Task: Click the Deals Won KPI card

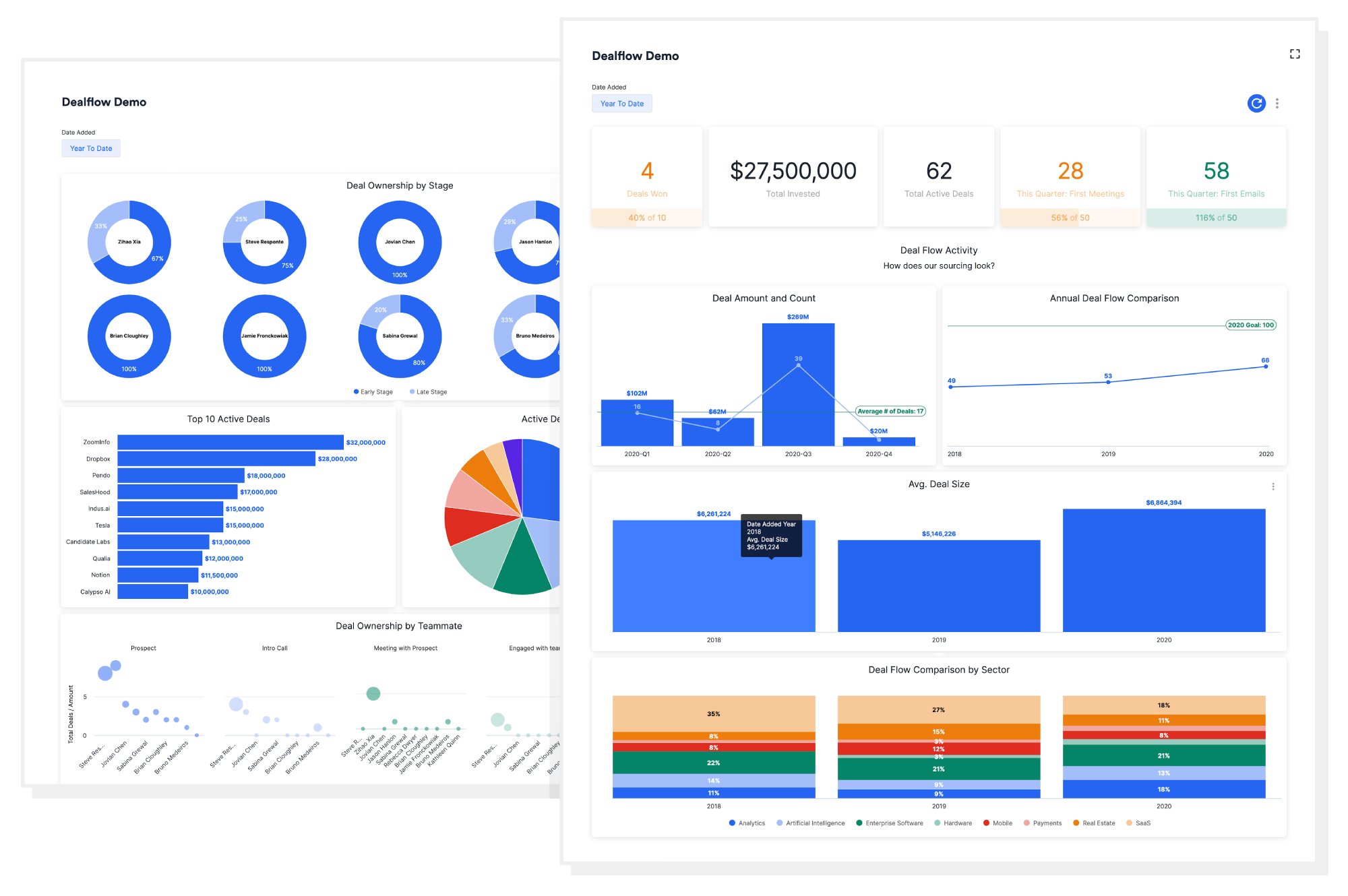Action: [646, 177]
